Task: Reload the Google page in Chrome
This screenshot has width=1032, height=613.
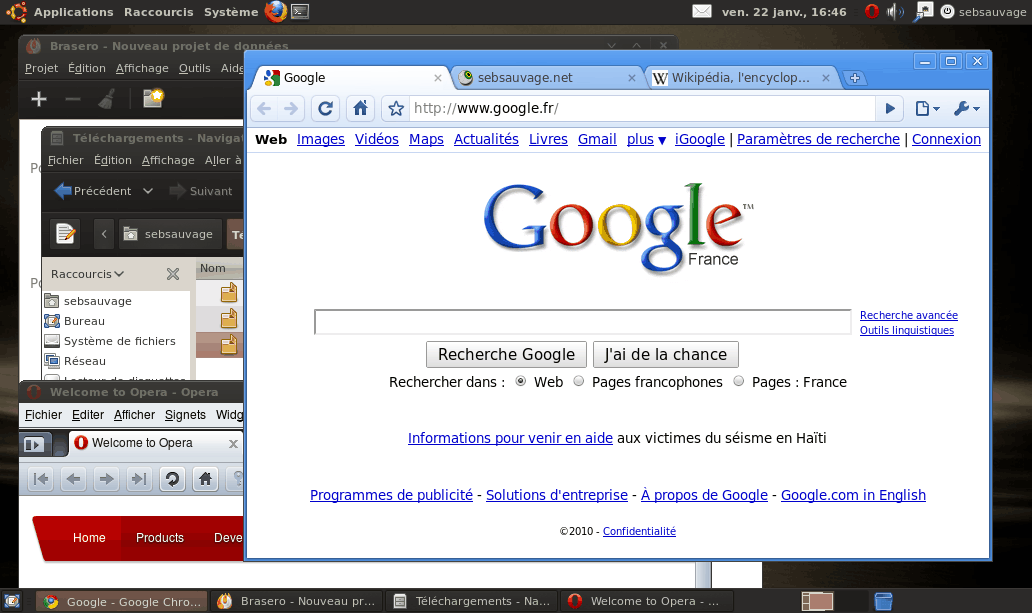Action: [325, 109]
